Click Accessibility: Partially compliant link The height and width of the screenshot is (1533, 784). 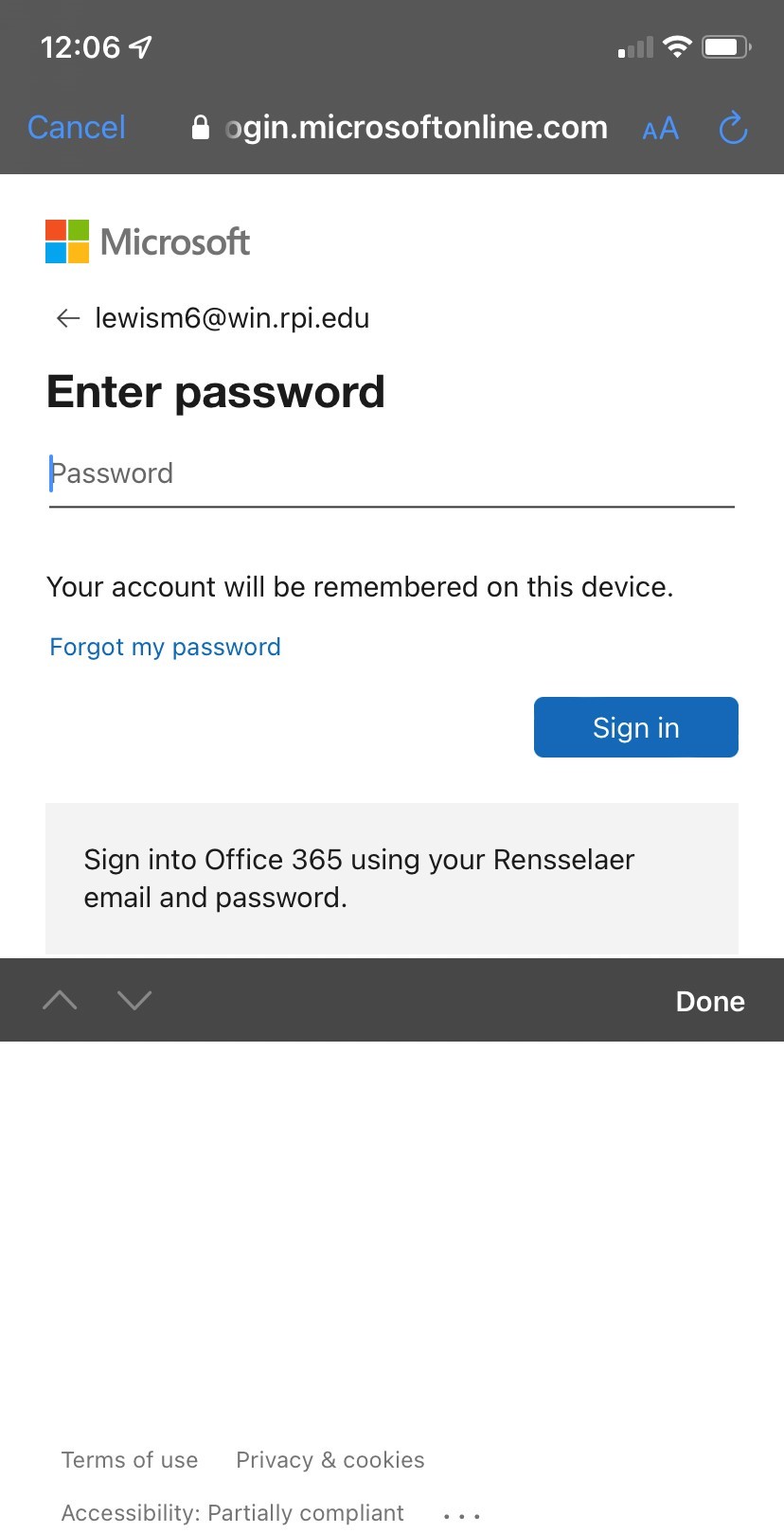tap(232, 1513)
